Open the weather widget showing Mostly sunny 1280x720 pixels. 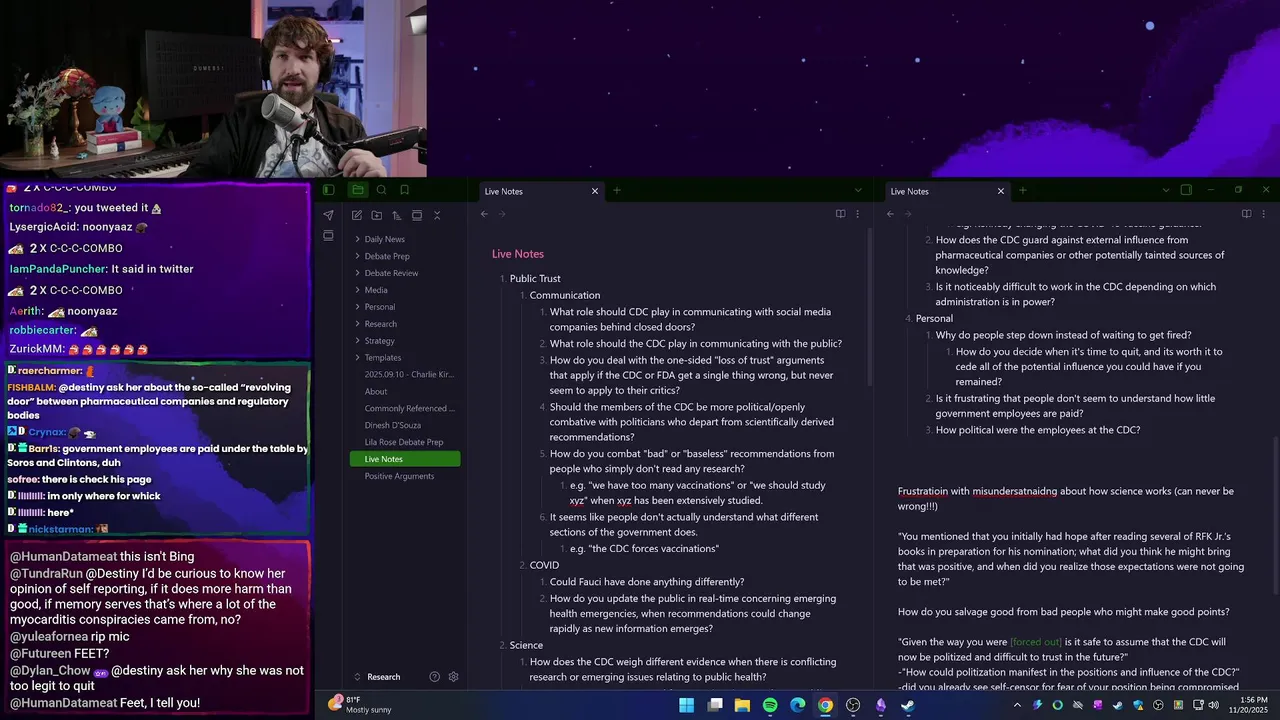coord(360,705)
